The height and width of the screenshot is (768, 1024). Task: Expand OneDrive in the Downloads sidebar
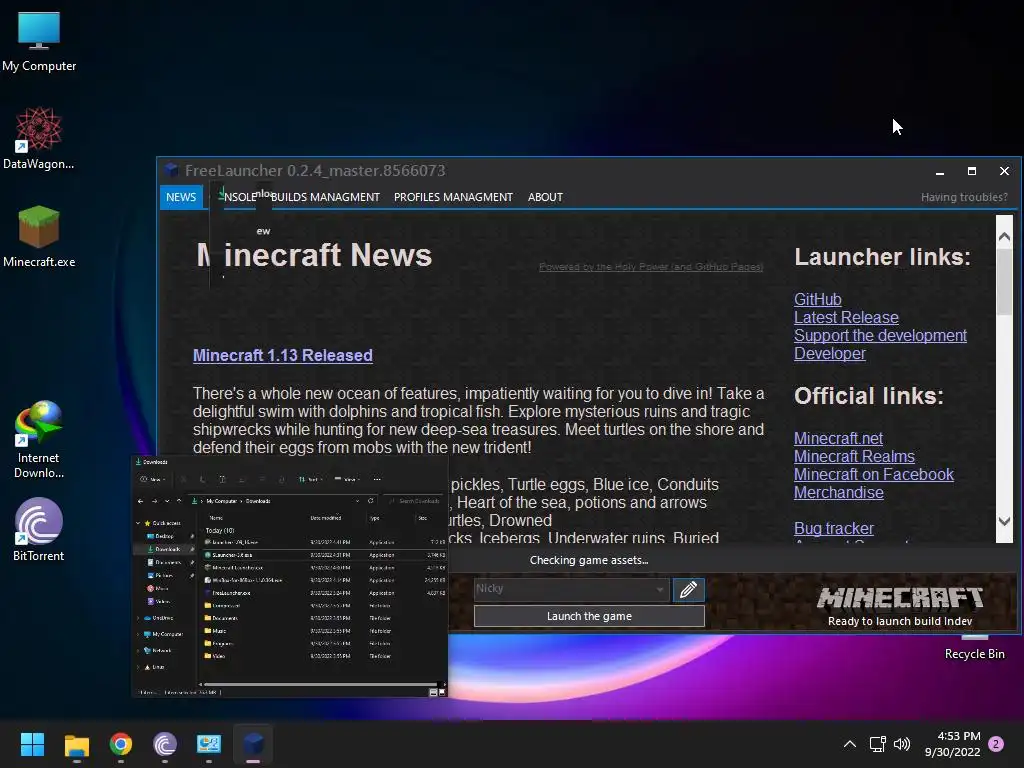click(x=138, y=618)
